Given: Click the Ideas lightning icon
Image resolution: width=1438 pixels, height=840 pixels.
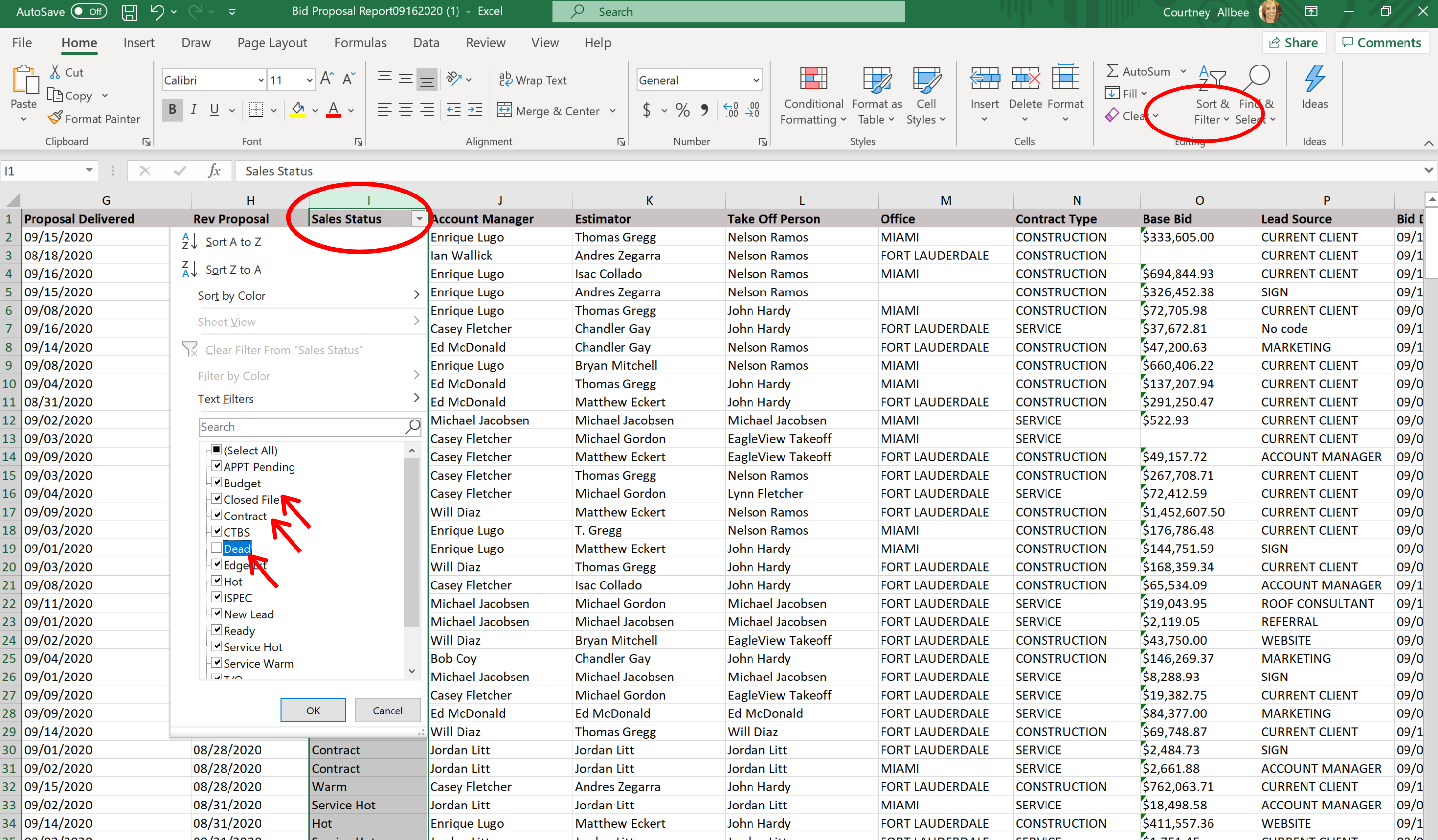Looking at the screenshot, I should coord(1314,79).
